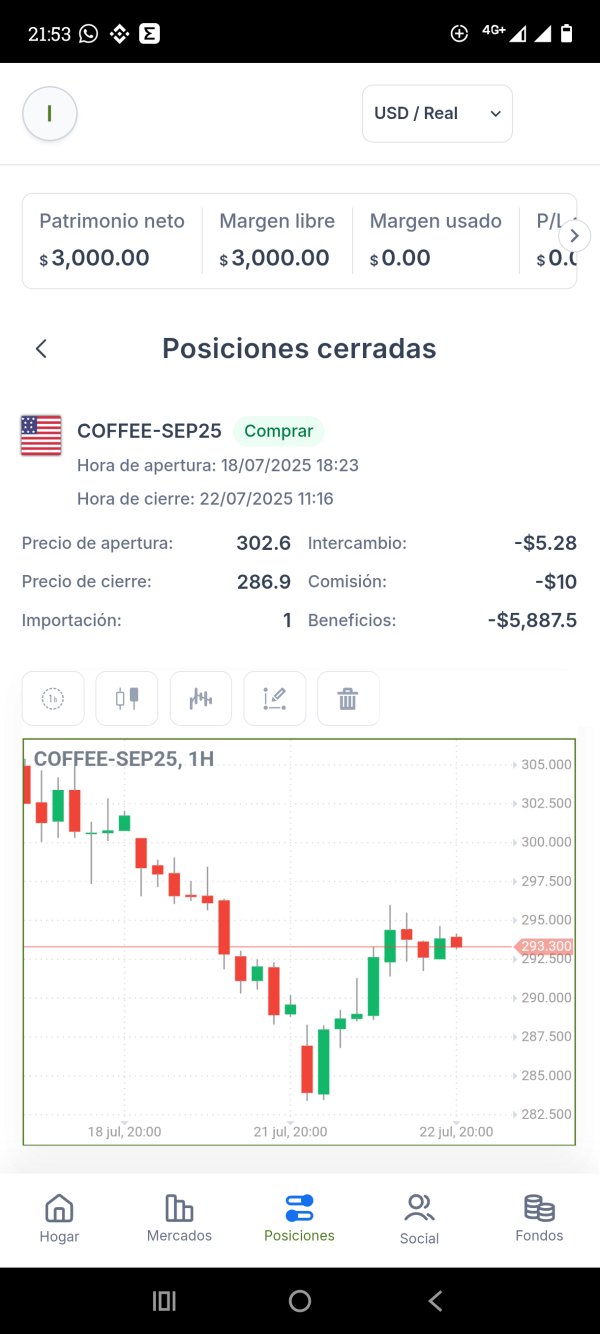Open the Fondos tab
The image size is (600, 1334).
click(539, 1219)
